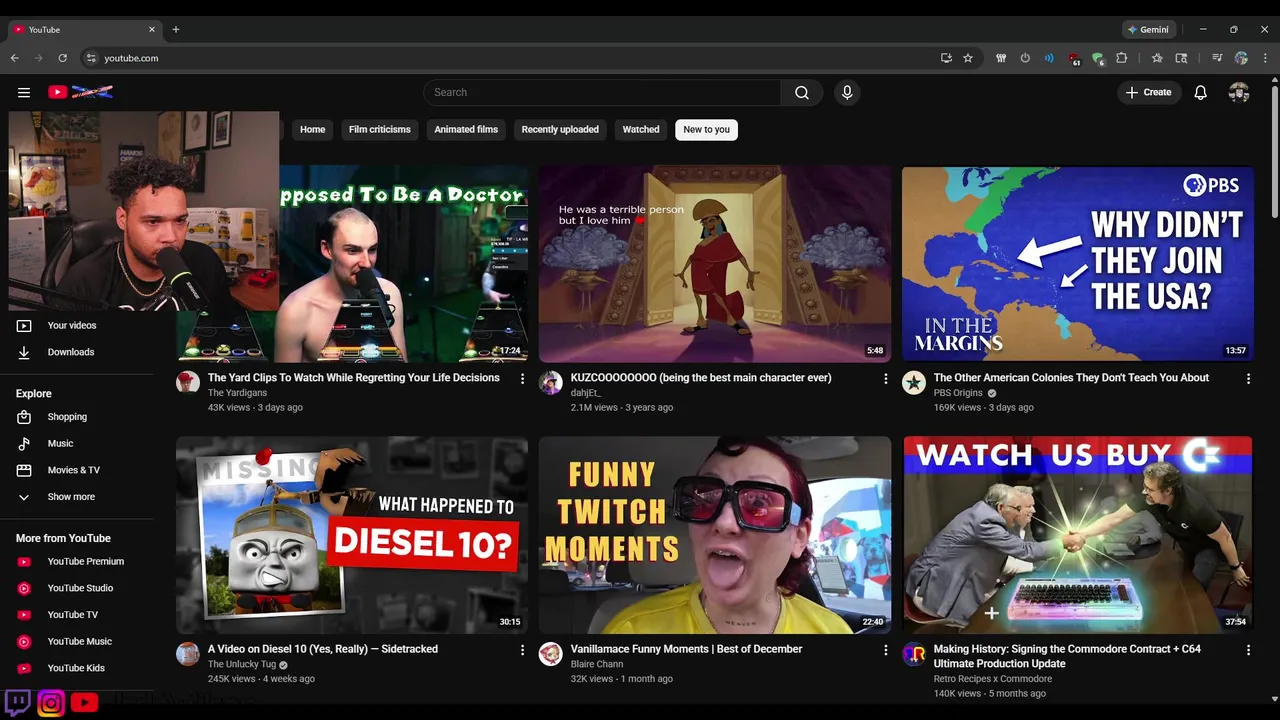This screenshot has height=720, width=1280.
Task: Click the Gemini button in title bar
Action: tap(1148, 30)
